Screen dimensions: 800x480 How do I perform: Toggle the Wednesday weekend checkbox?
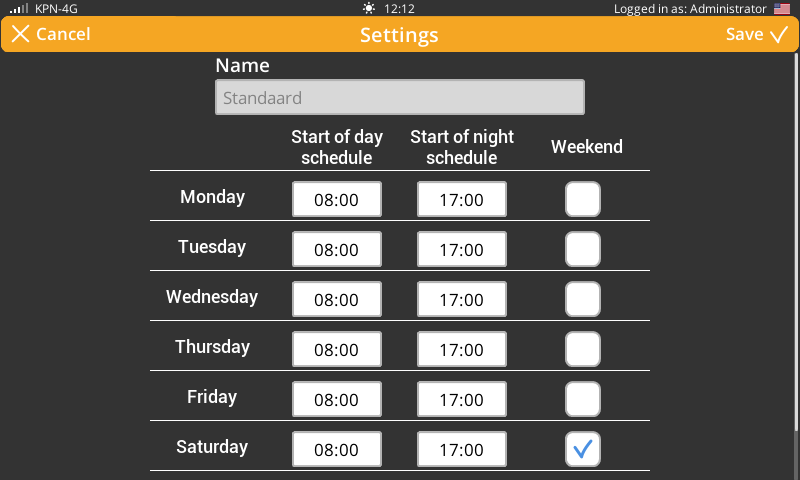pyautogui.click(x=583, y=299)
